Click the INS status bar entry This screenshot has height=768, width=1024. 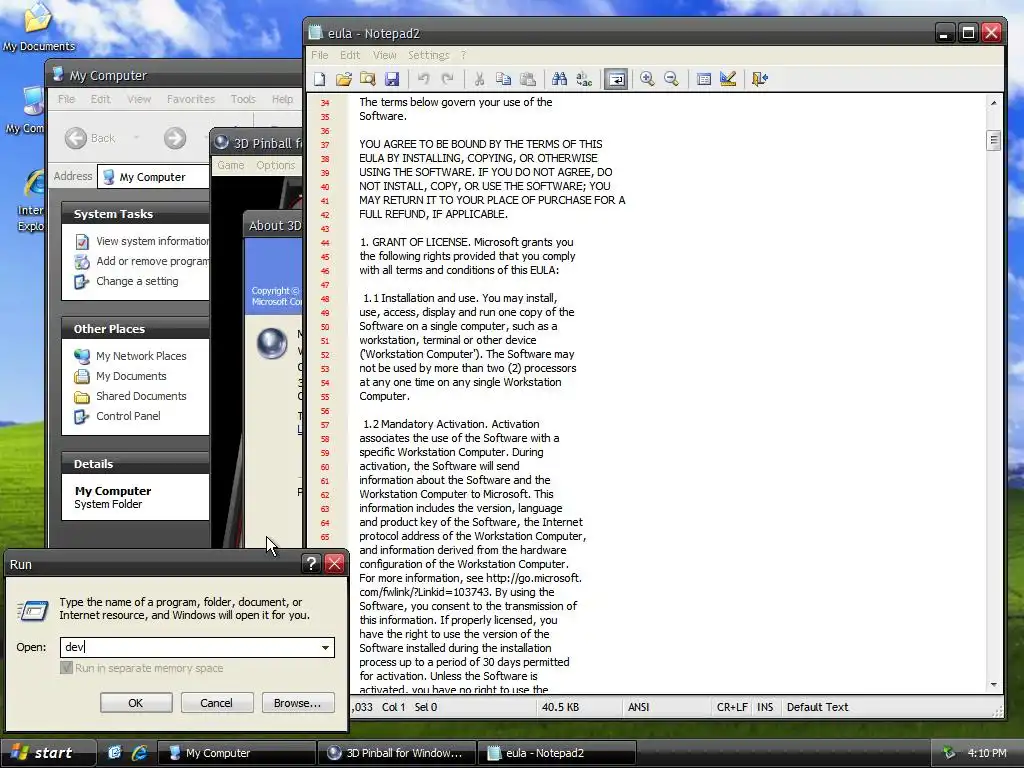[x=765, y=707]
